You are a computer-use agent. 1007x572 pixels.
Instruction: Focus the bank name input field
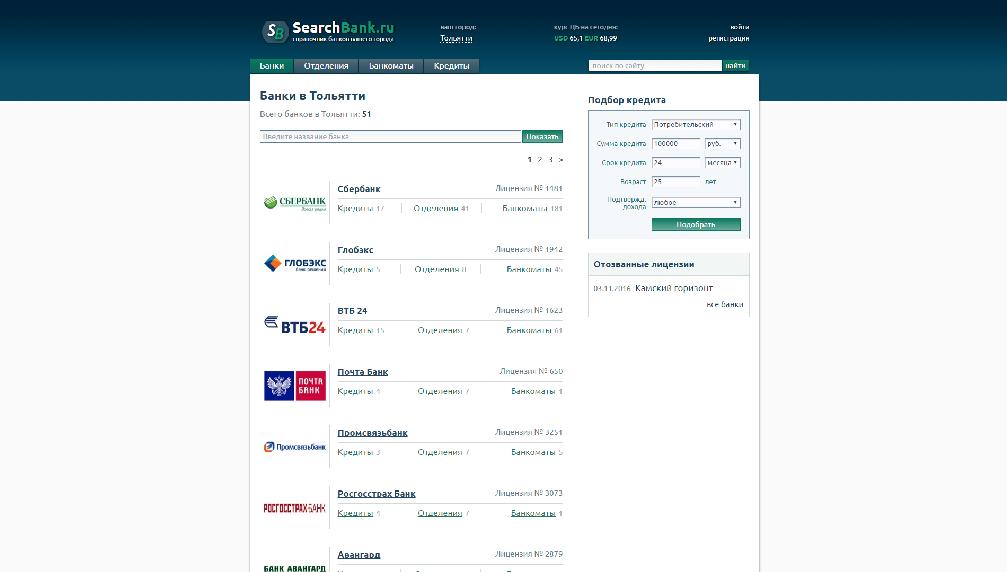[x=390, y=136]
